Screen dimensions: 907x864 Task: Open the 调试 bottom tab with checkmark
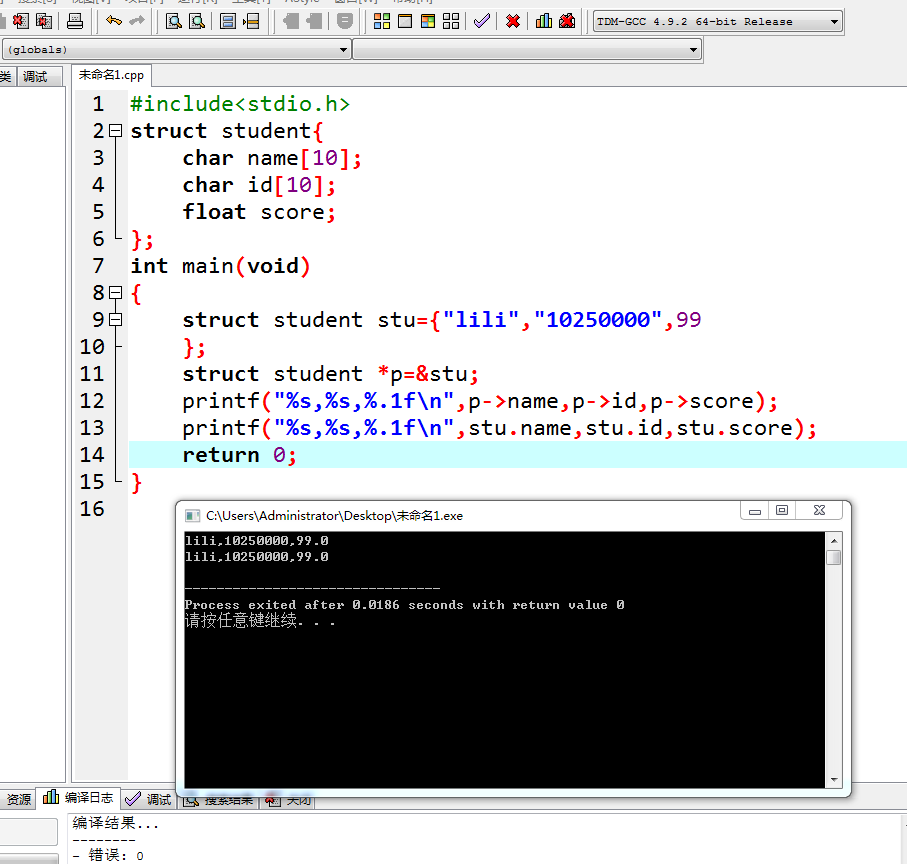click(148, 799)
